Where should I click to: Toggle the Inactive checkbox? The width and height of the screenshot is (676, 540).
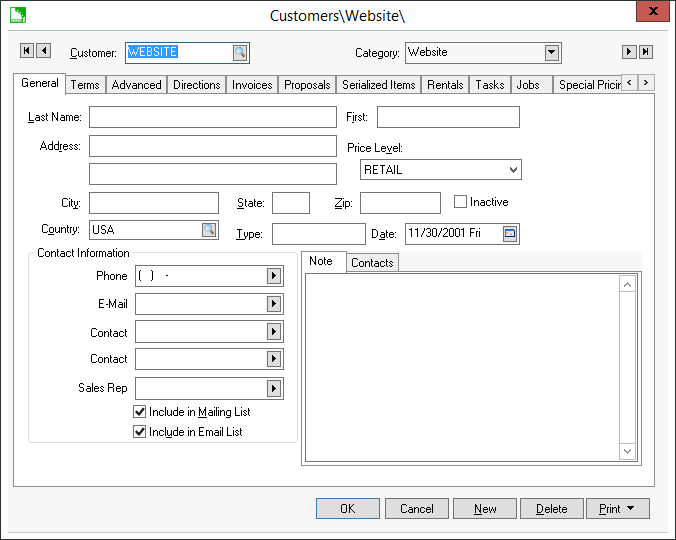pyautogui.click(x=461, y=202)
